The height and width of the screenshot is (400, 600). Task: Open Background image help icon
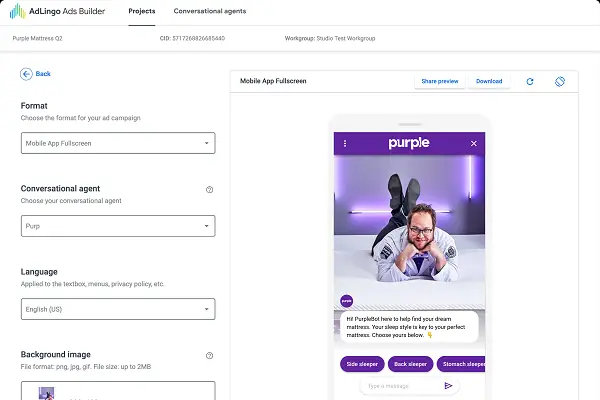point(209,356)
